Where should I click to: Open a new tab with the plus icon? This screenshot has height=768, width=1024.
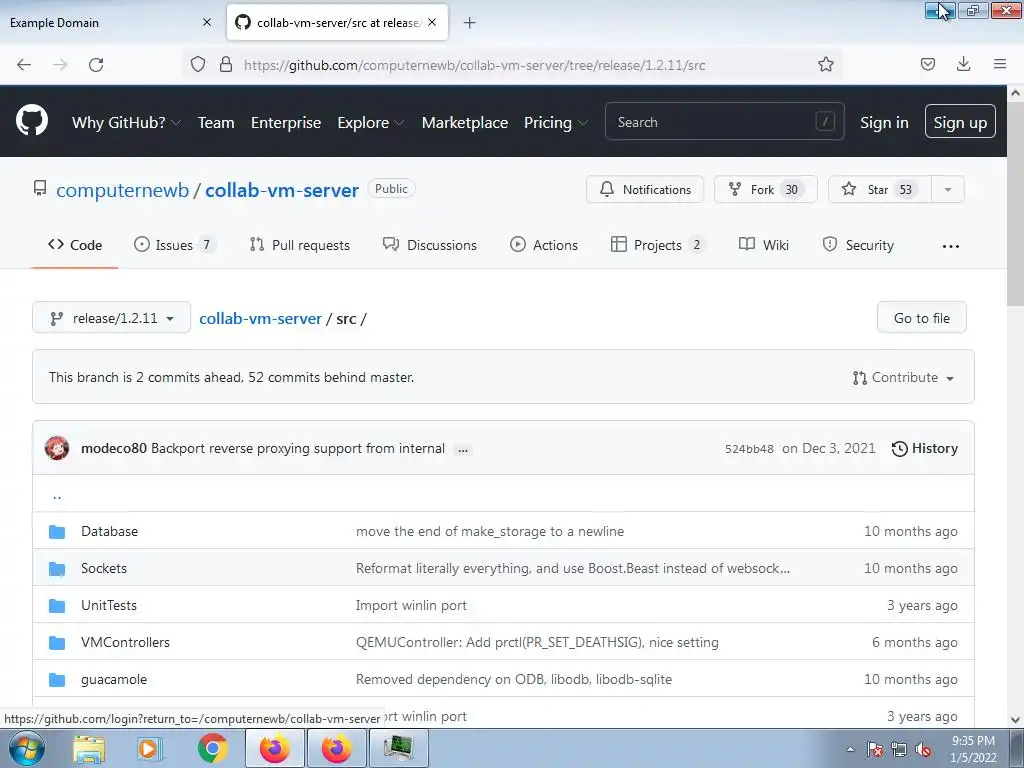pos(470,23)
